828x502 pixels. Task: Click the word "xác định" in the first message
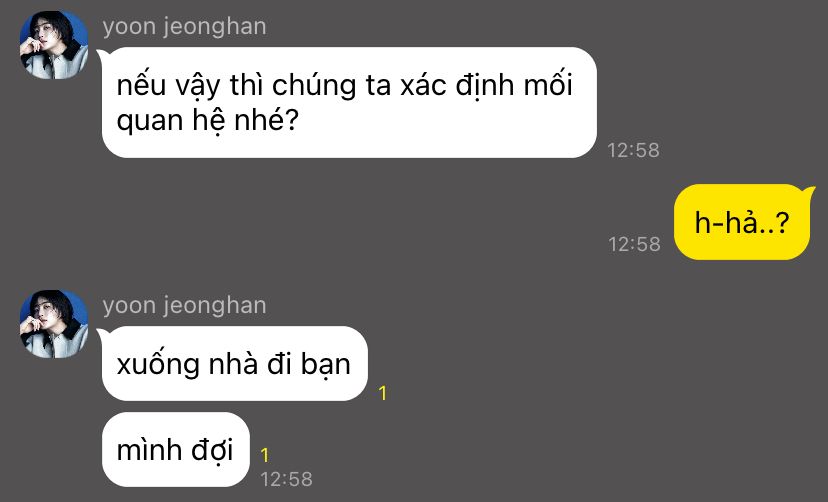pos(457,85)
